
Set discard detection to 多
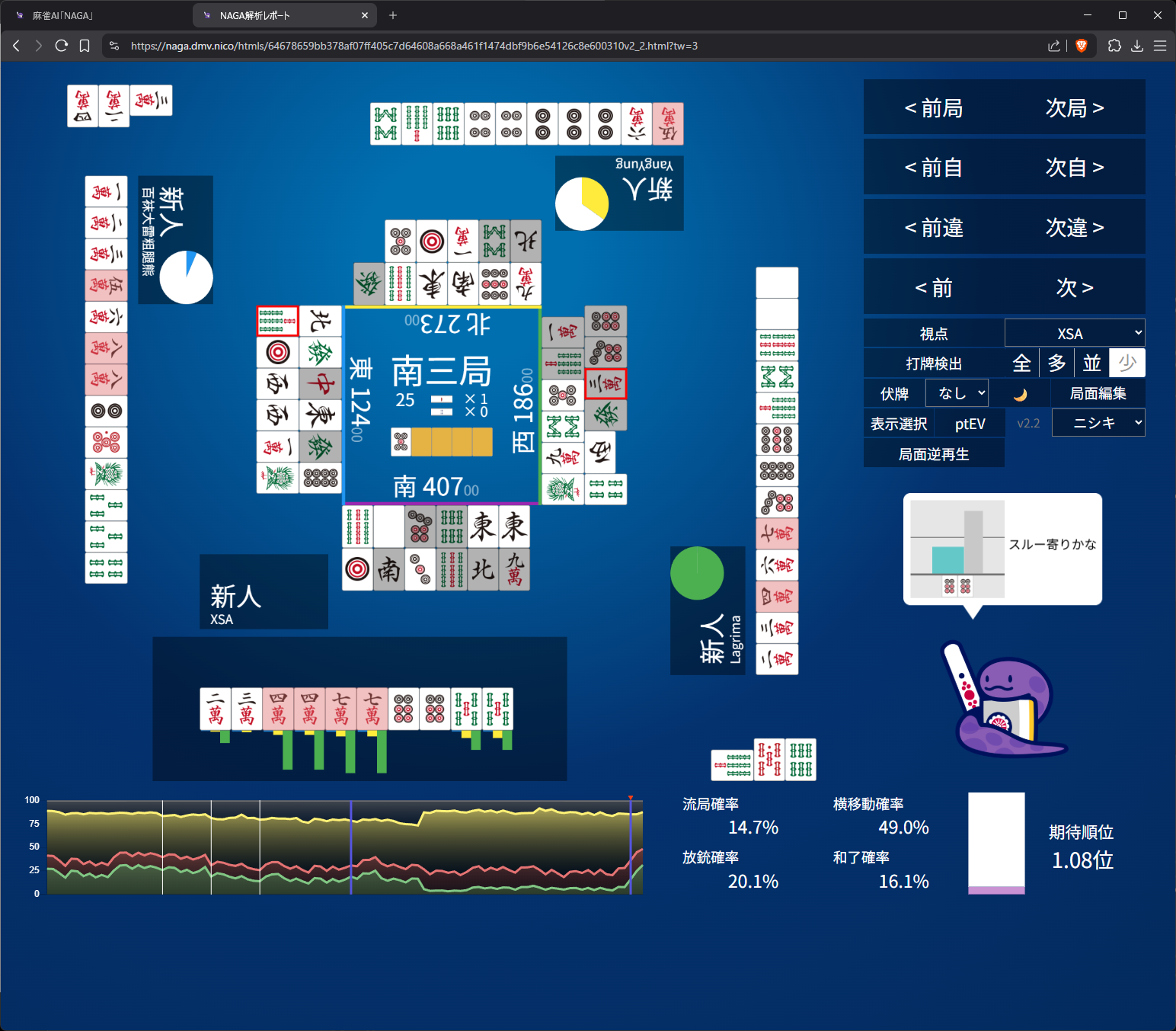(1056, 363)
